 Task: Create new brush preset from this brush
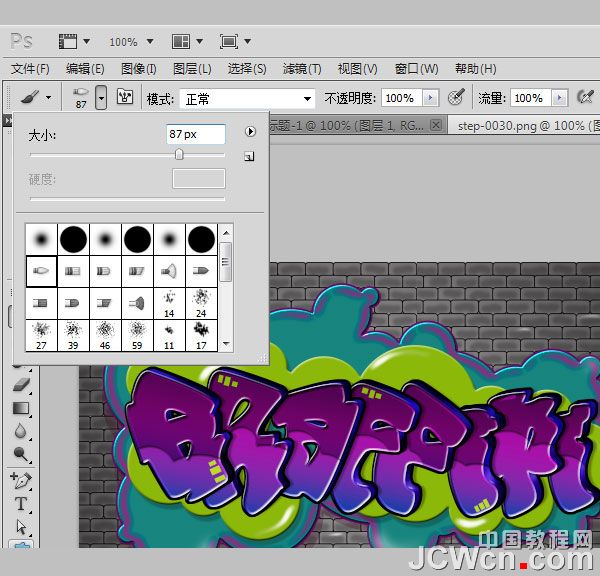[x=250, y=156]
